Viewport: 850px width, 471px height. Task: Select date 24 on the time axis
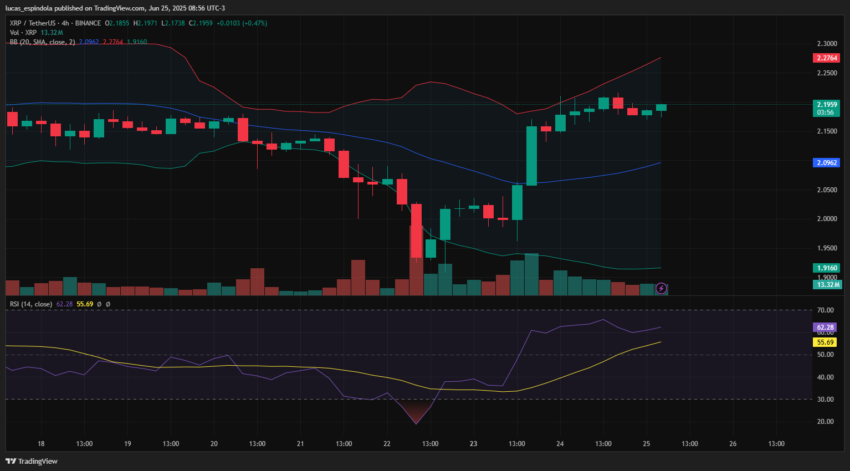click(559, 443)
